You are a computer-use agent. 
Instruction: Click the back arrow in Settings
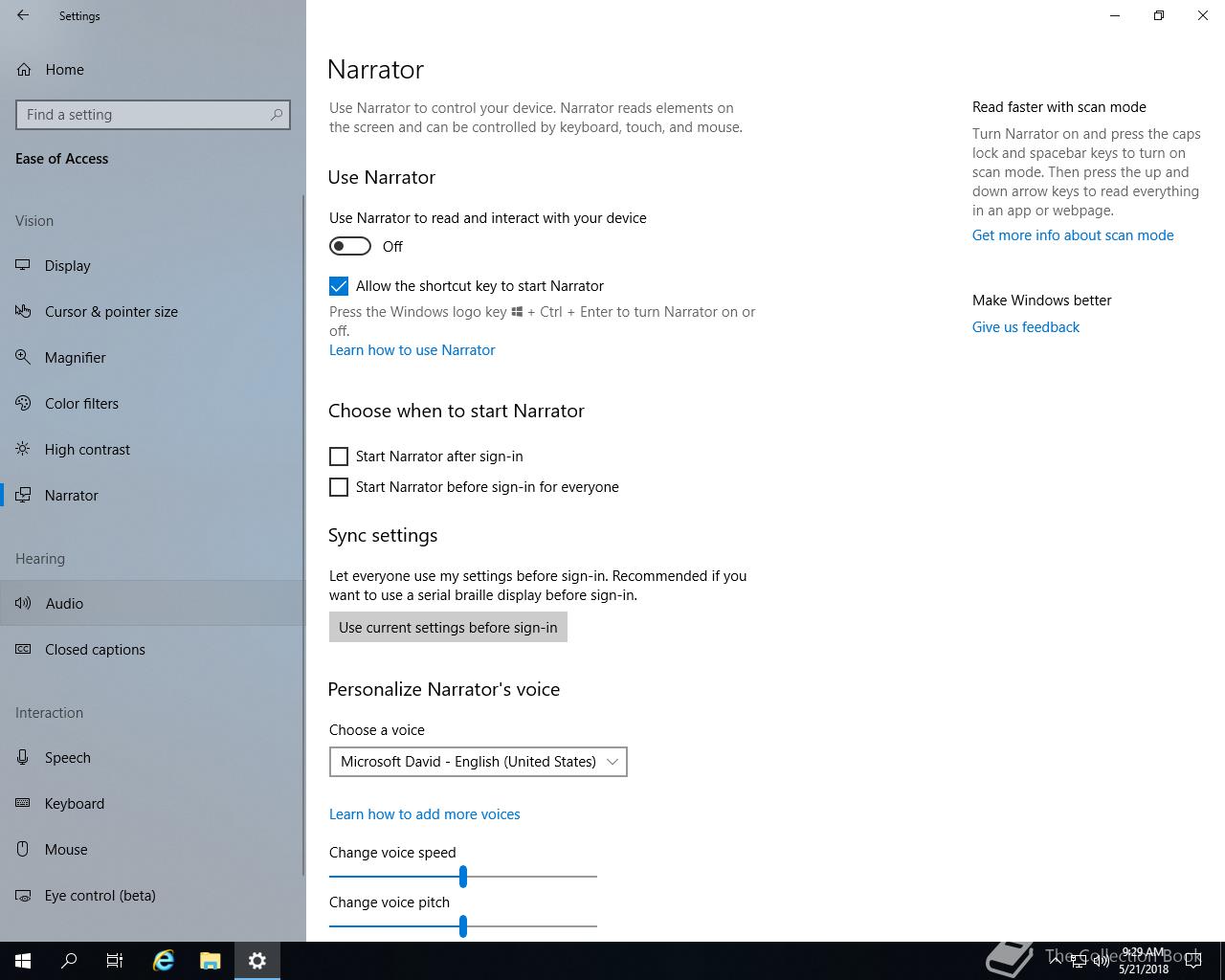[23, 15]
